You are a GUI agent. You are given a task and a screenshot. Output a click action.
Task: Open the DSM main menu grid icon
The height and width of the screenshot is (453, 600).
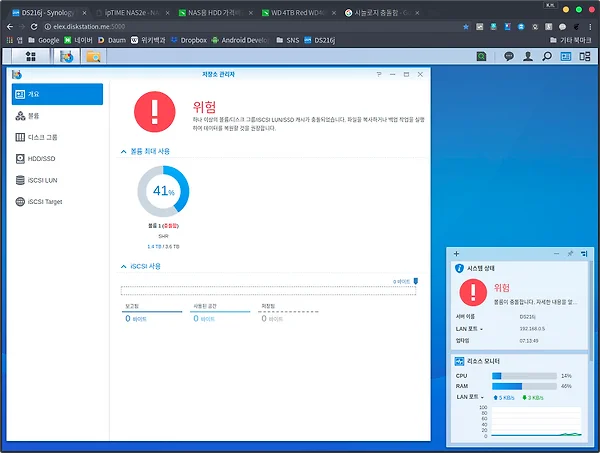pyautogui.click(x=31, y=57)
